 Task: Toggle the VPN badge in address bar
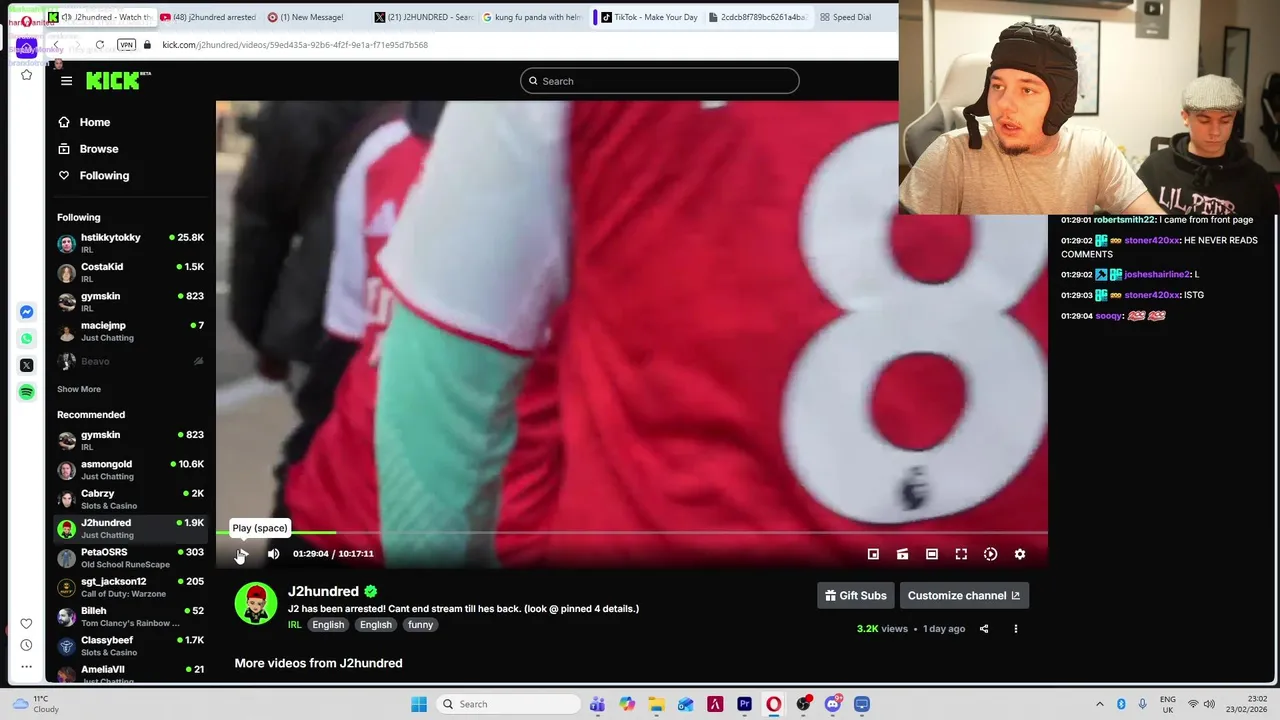click(126, 45)
